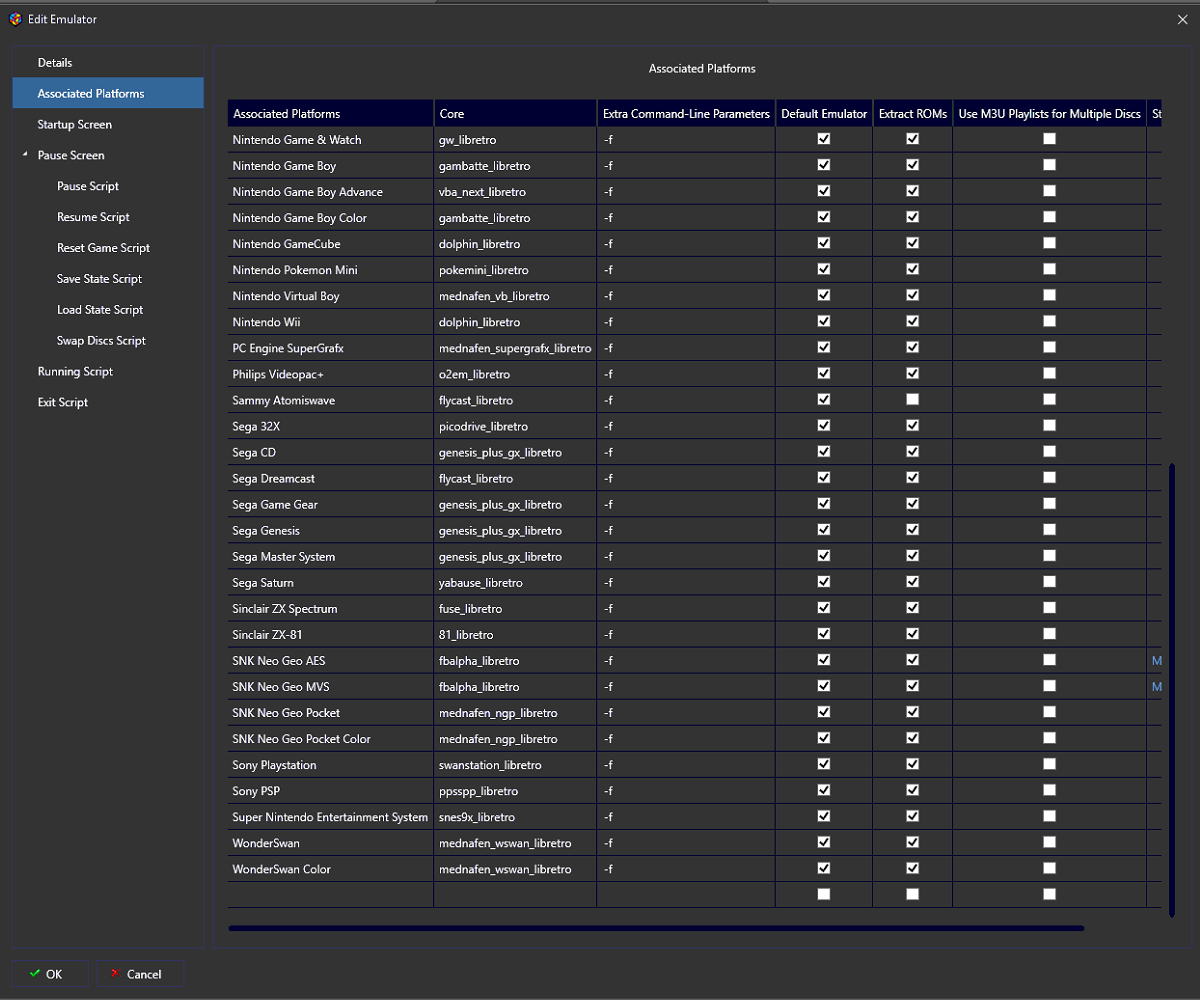Collapse the Pause Screen tree arrow
The width and height of the screenshot is (1200, 1000).
click(x=24, y=155)
